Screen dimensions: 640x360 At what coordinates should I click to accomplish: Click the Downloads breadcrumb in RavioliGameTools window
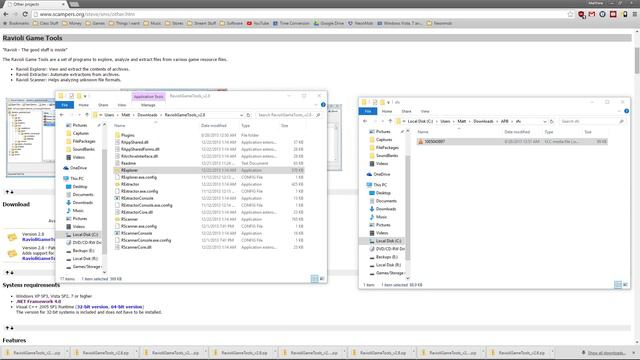[x=147, y=115]
